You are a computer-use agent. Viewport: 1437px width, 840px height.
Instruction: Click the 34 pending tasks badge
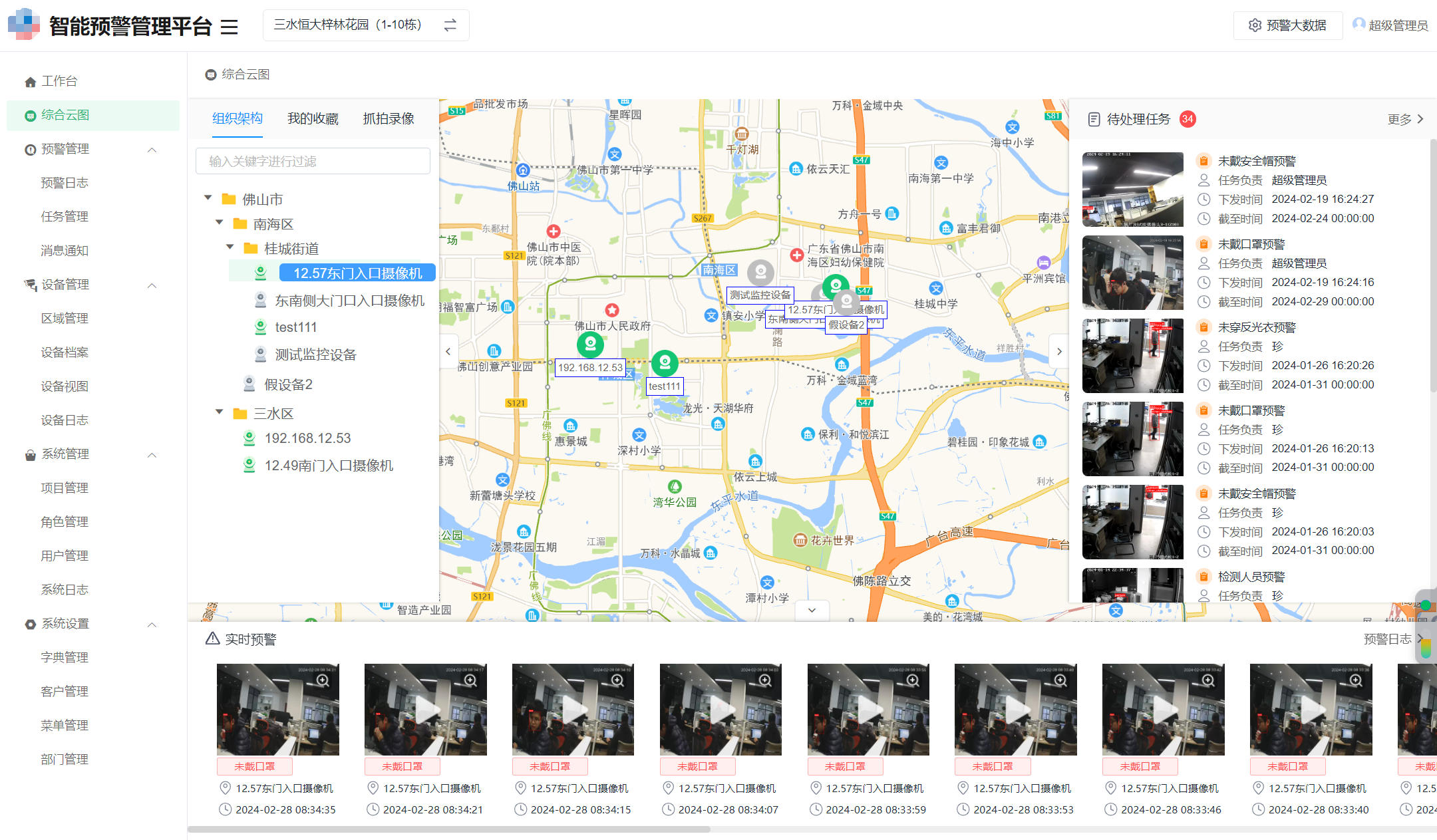[x=1188, y=119]
